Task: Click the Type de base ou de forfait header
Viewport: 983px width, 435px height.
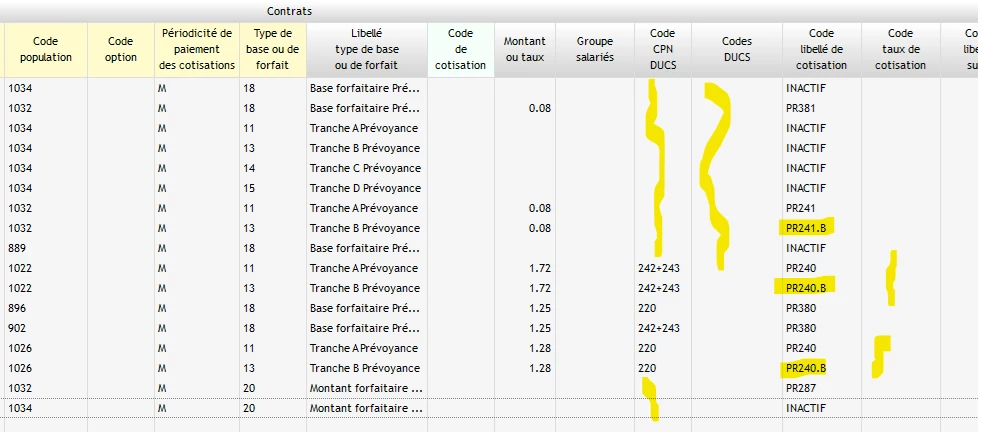Action: coord(273,50)
